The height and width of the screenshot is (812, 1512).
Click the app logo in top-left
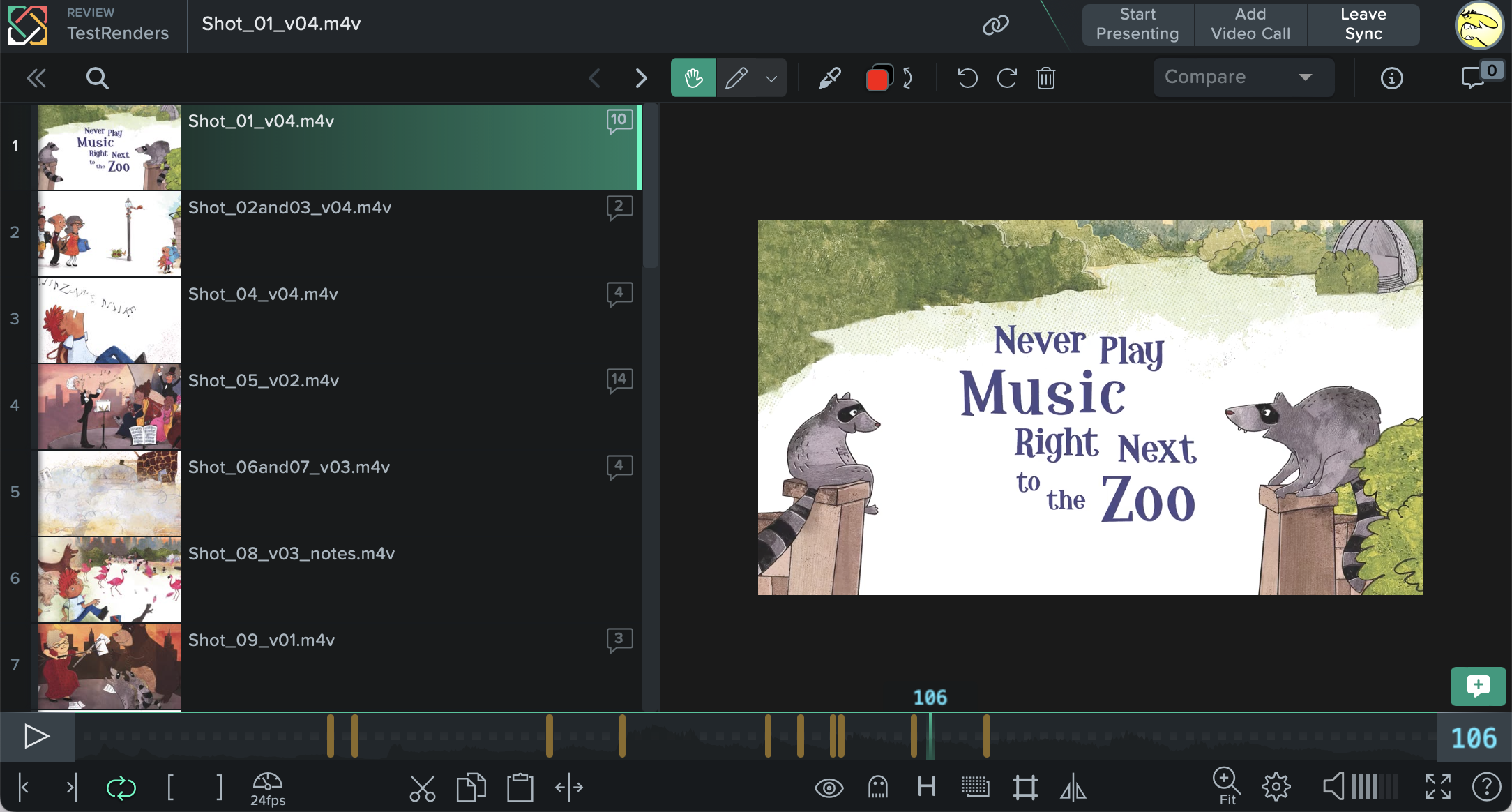coord(28,25)
